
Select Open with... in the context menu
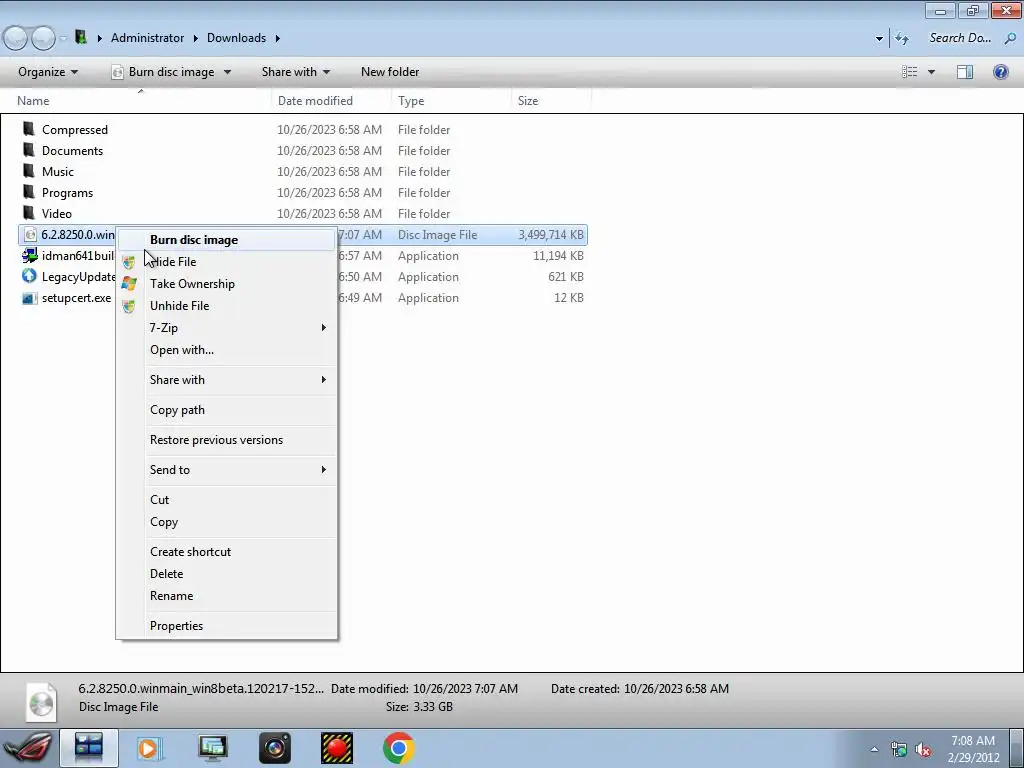tap(227, 350)
